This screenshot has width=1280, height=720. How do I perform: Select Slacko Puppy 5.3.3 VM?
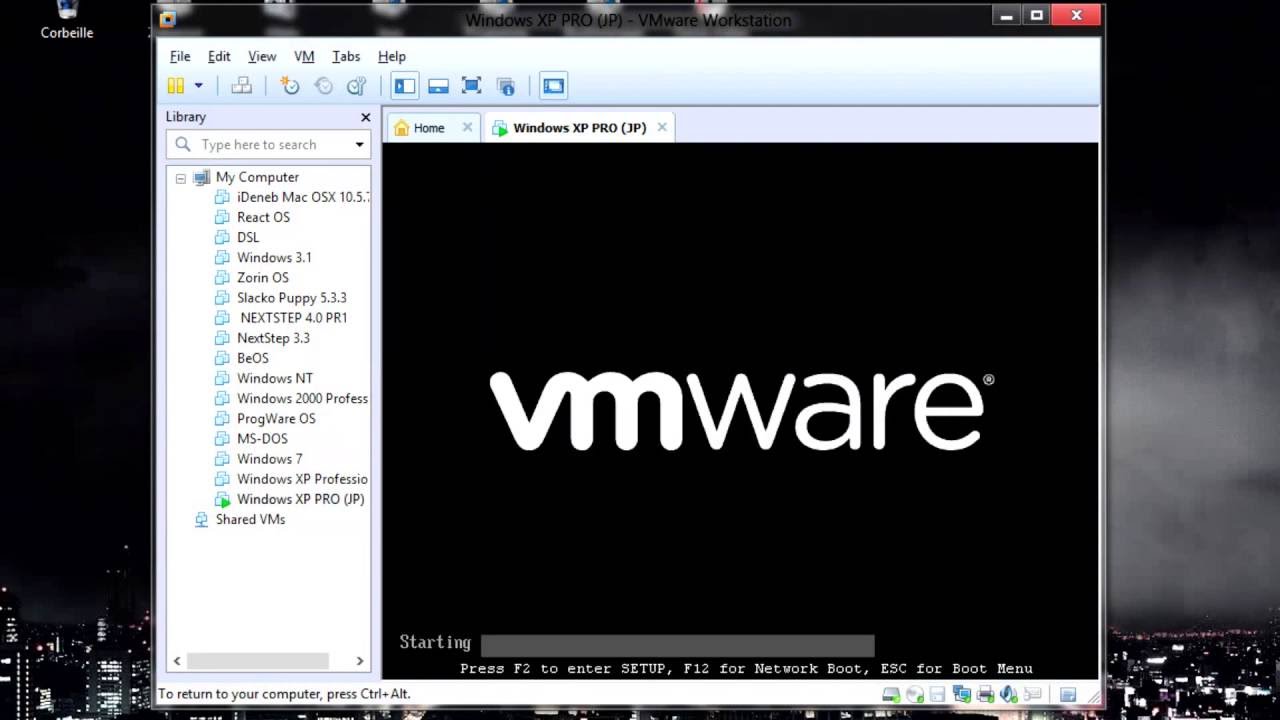pyautogui.click(x=292, y=298)
